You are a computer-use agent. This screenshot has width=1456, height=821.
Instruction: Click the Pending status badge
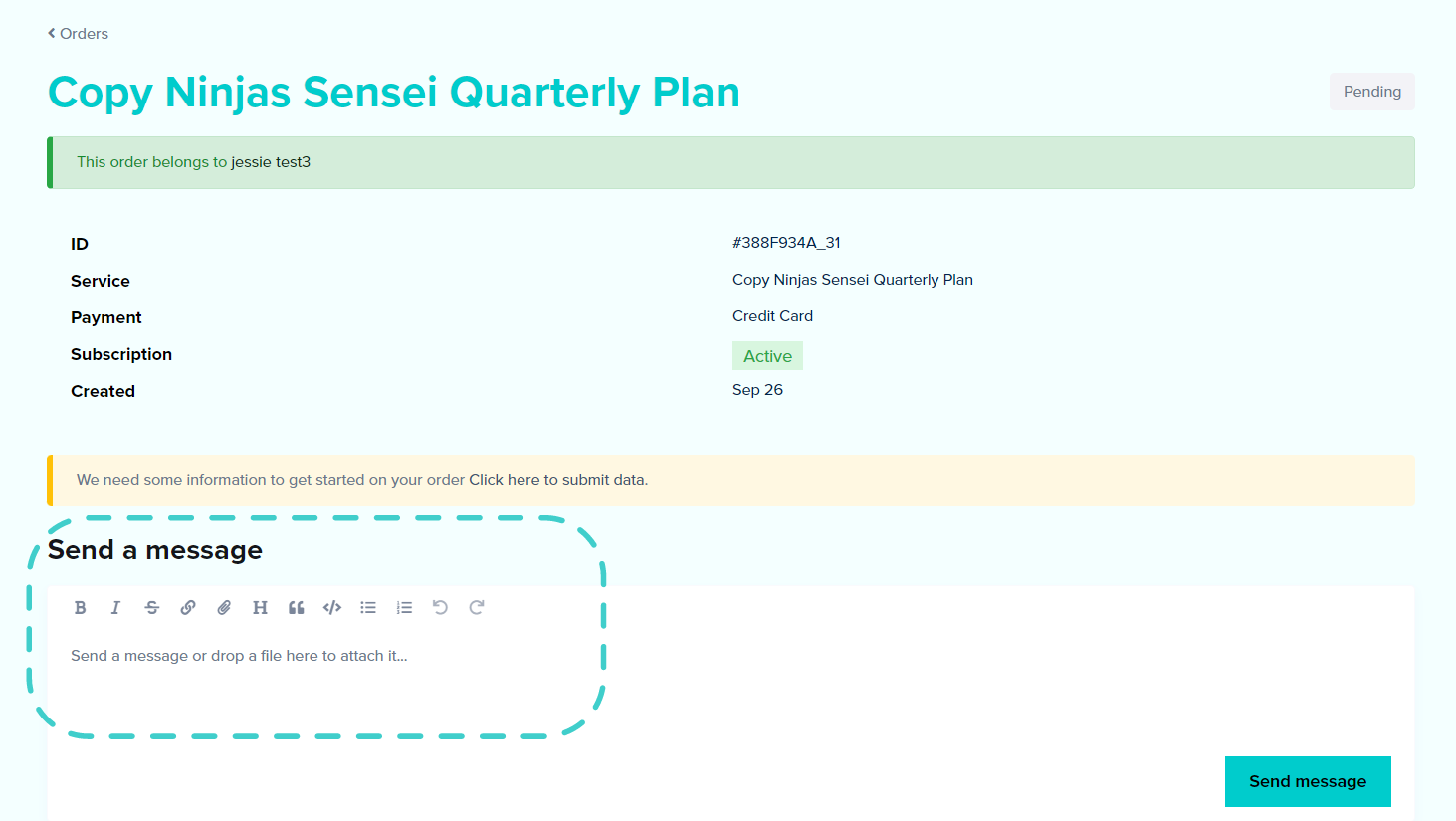click(x=1371, y=92)
